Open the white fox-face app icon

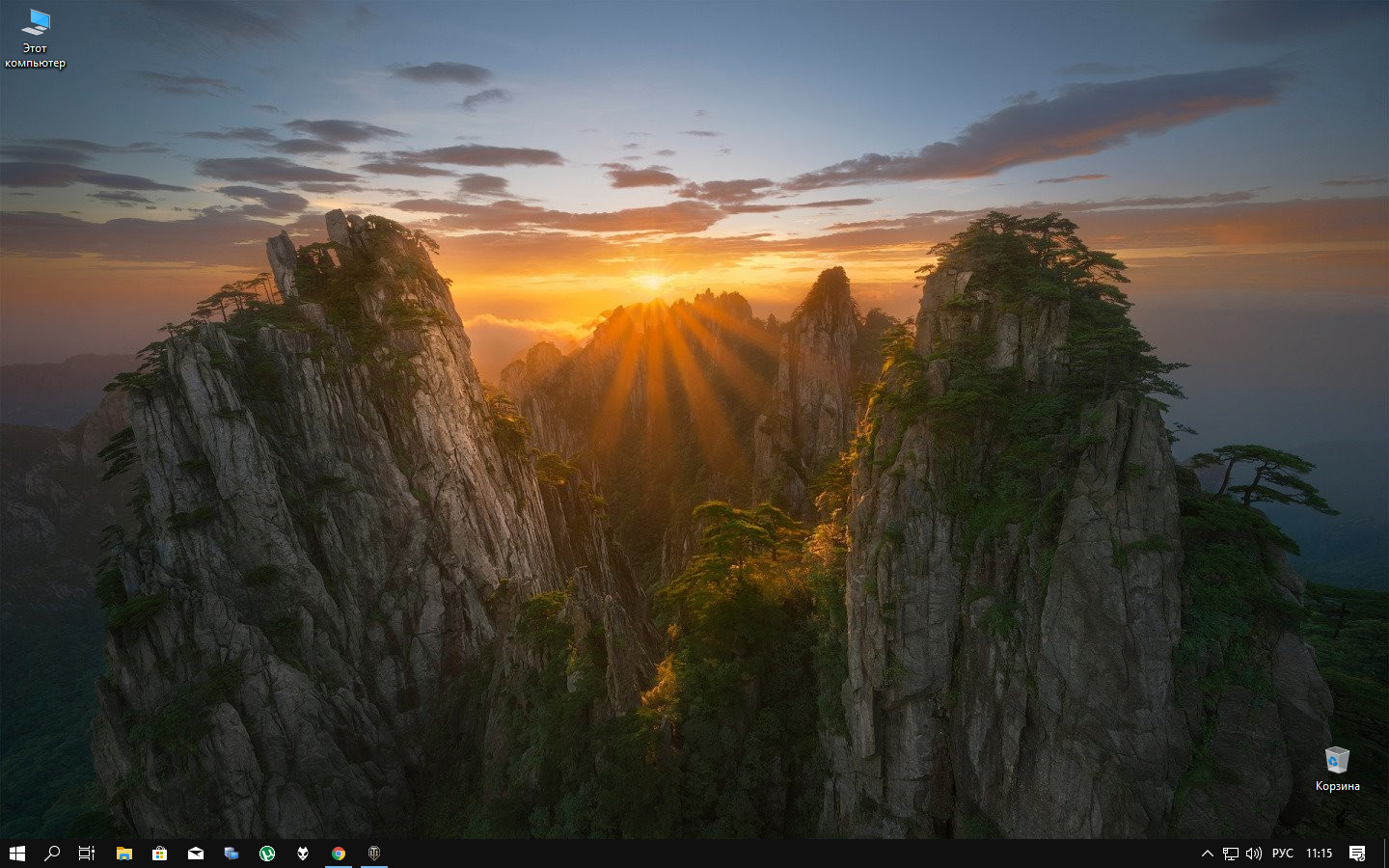303,854
